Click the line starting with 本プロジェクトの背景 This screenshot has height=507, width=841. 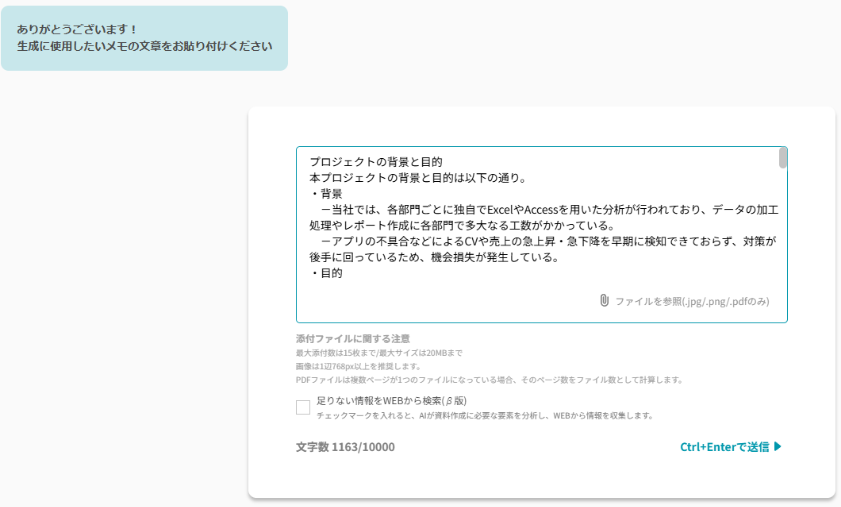(x=417, y=178)
